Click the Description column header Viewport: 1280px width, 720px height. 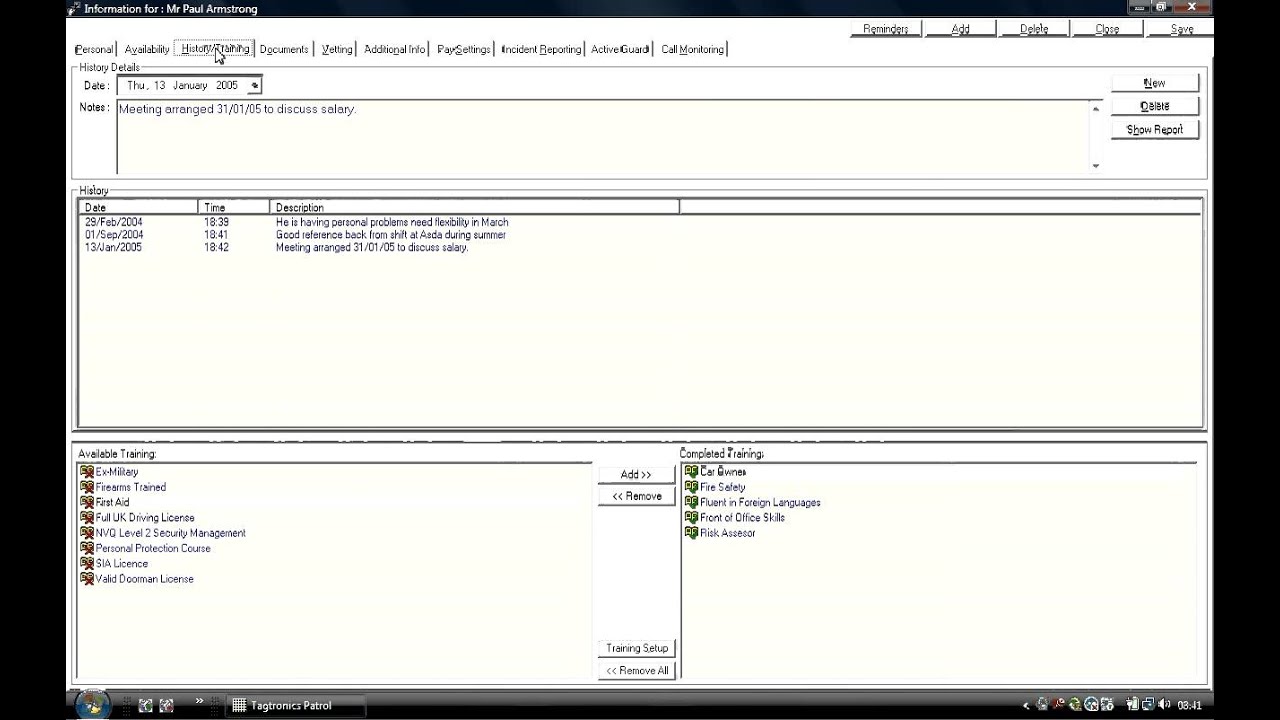tap(474, 207)
